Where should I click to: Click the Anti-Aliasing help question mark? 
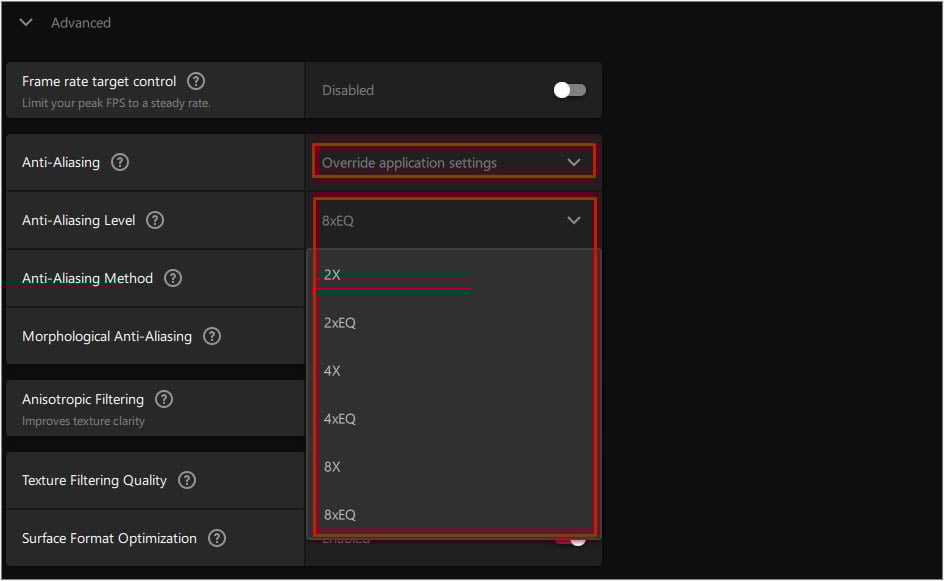pyautogui.click(x=119, y=162)
